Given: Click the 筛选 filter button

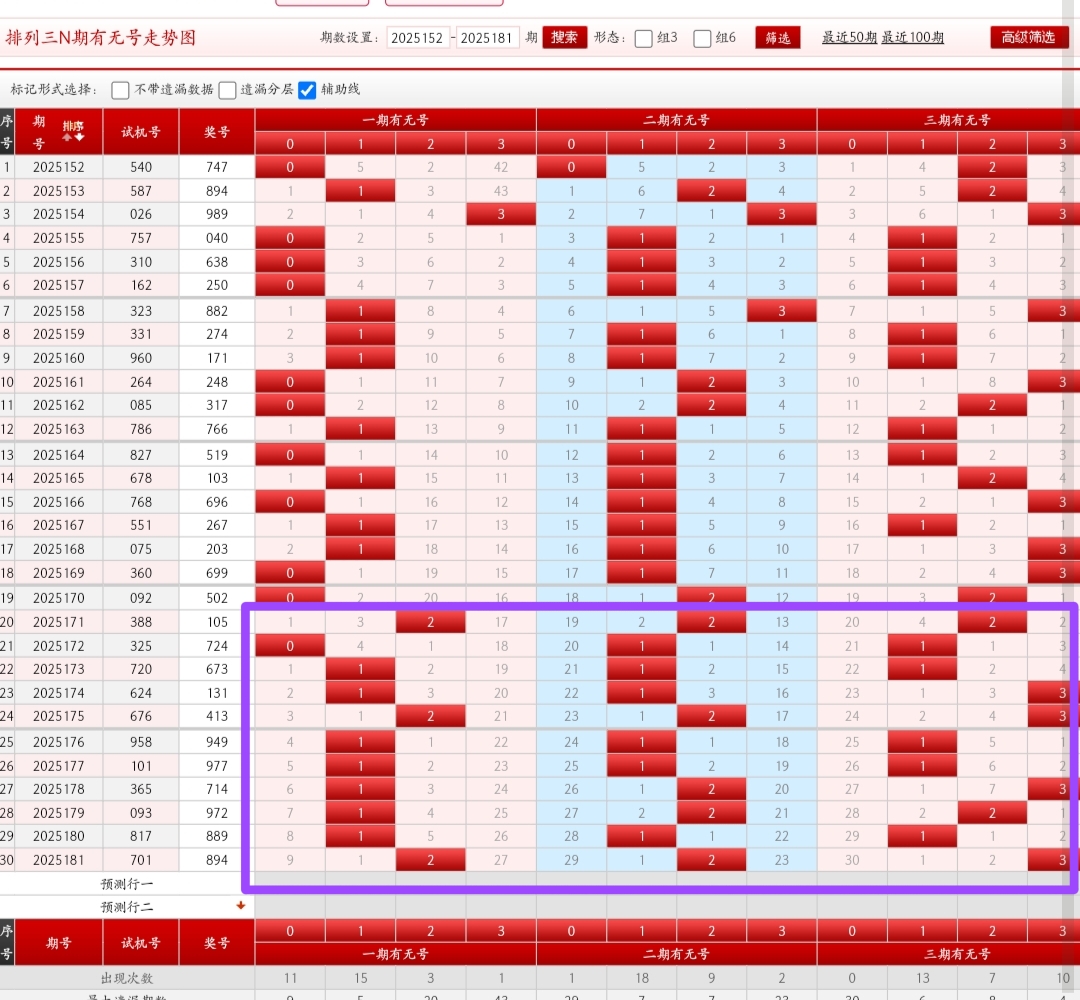Looking at the screenshot, I should pyautogui.click(x=777, y=38).
